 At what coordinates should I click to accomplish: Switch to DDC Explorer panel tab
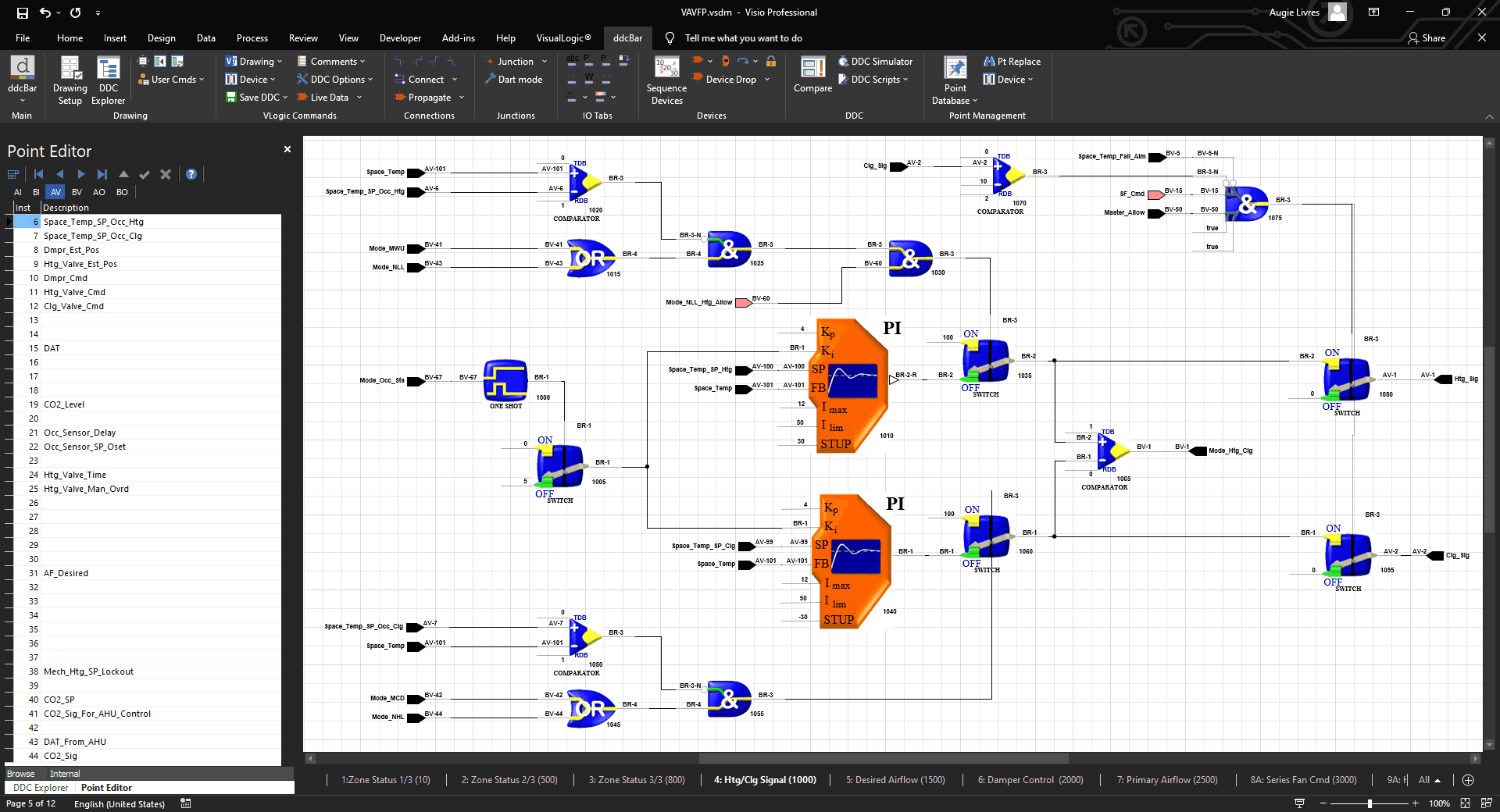[x=41, y=788]
